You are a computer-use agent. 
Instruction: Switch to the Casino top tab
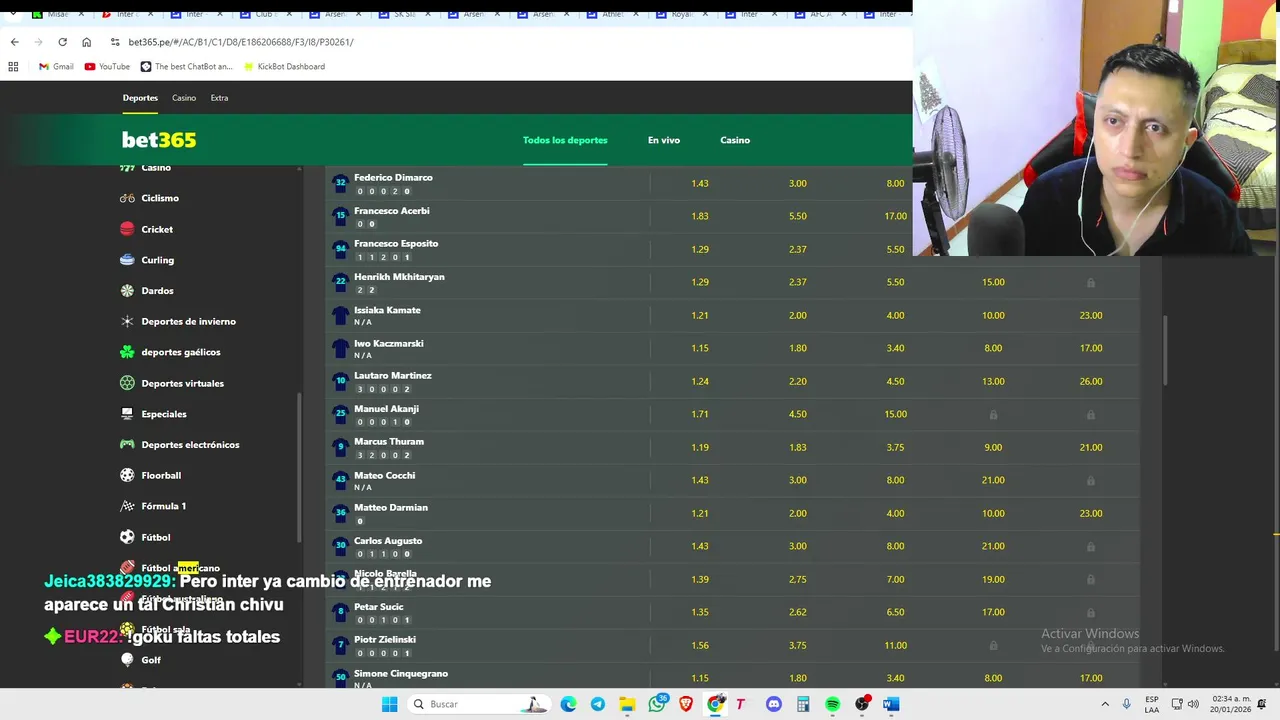click(184, 98)
